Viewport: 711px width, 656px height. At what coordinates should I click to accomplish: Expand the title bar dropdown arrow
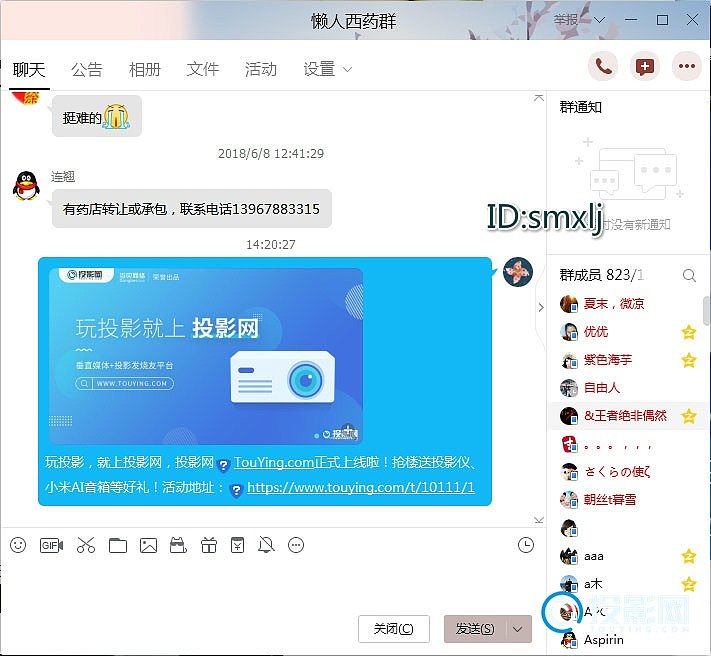[599, 20]
